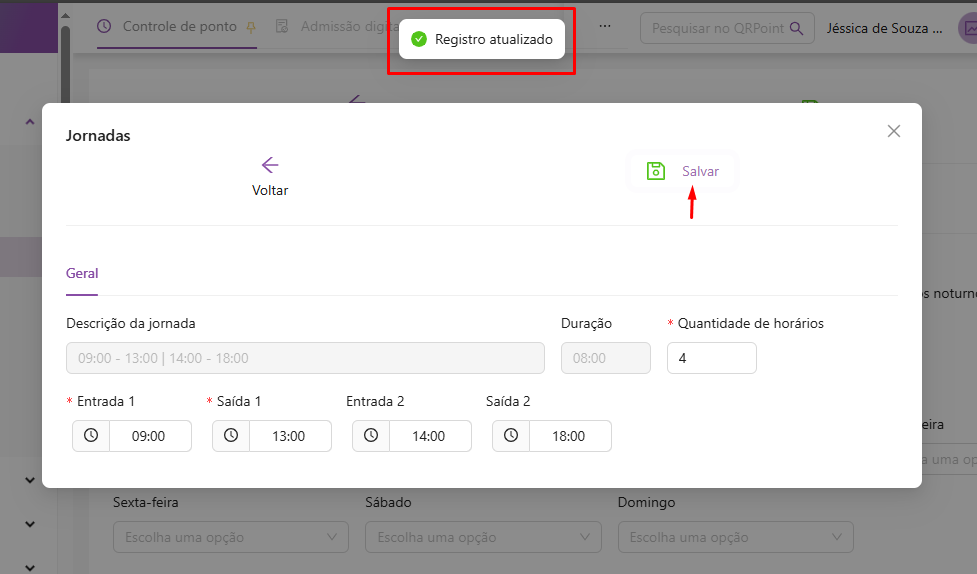
Task: Select the Geral tab
Action: click(x=82, y=273)
